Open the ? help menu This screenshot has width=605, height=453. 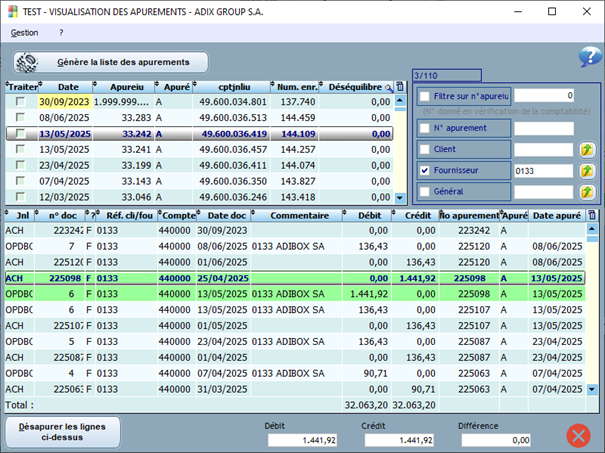tap(61, 33)
